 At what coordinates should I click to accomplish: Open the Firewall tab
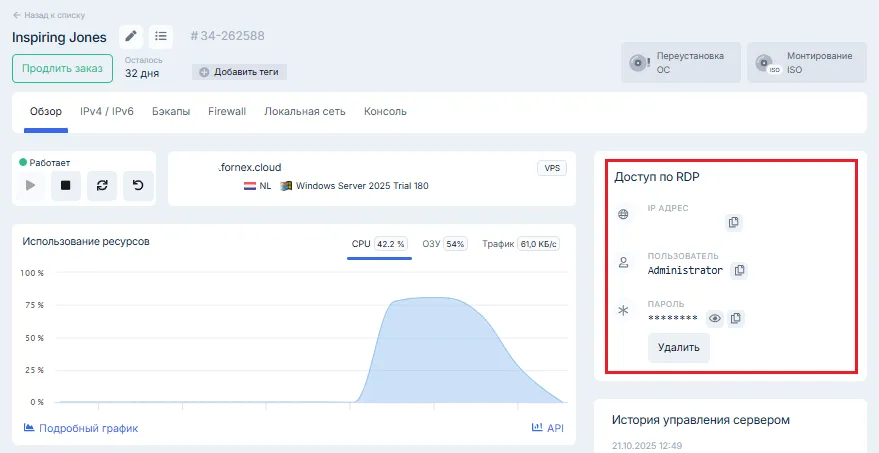[227, 112]
